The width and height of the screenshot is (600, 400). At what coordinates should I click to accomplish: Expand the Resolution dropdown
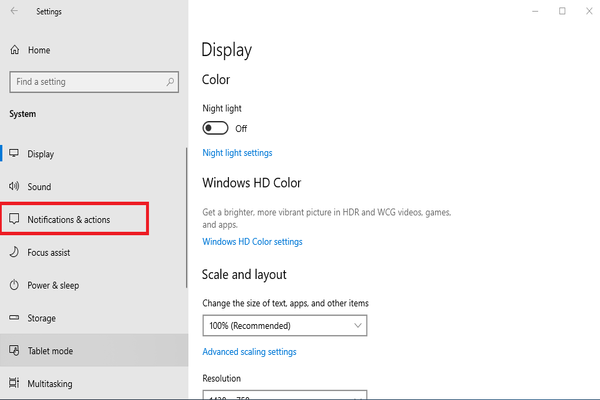[285, 395]
